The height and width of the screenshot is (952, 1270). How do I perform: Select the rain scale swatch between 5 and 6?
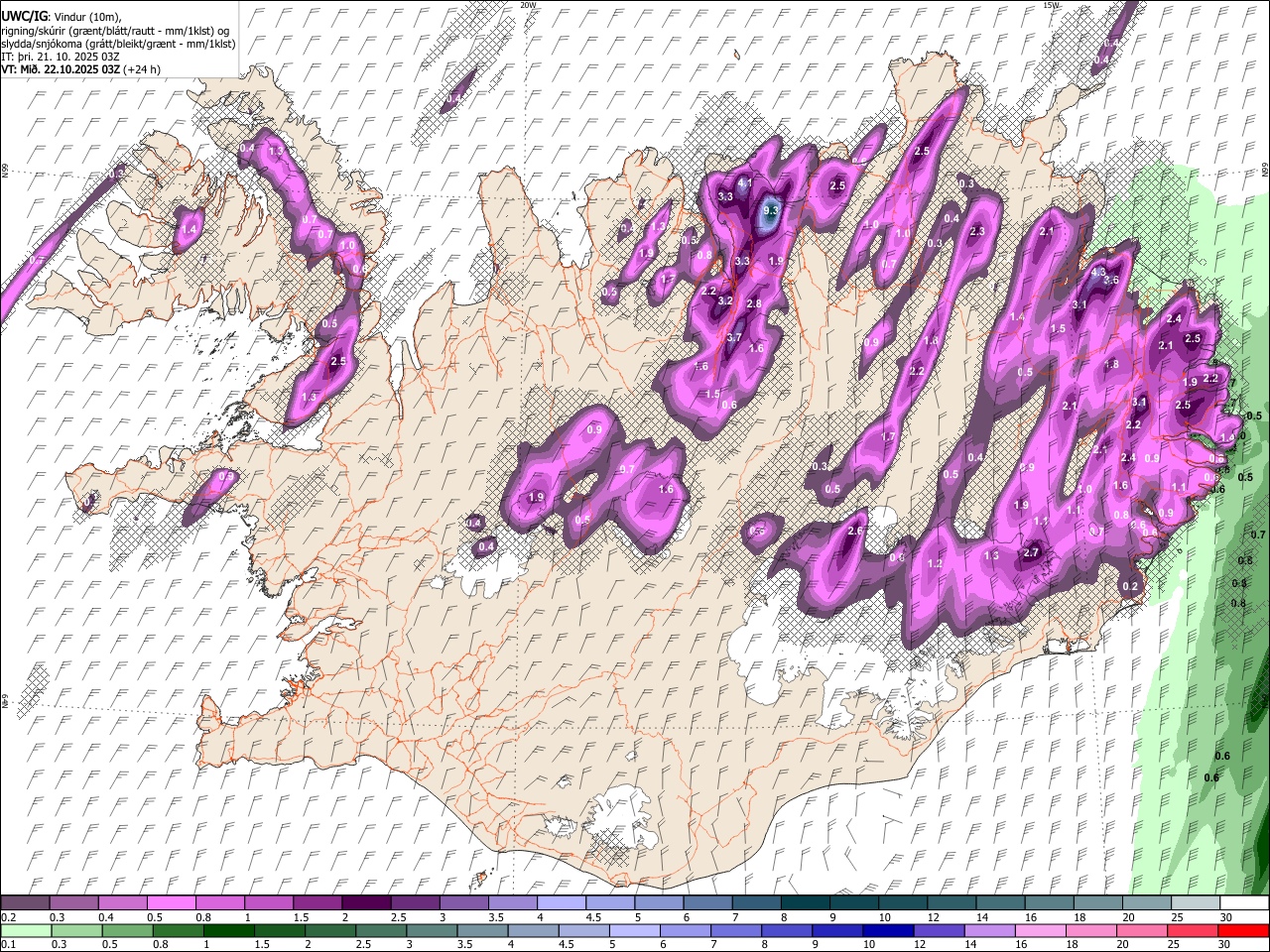click(635, 930)
